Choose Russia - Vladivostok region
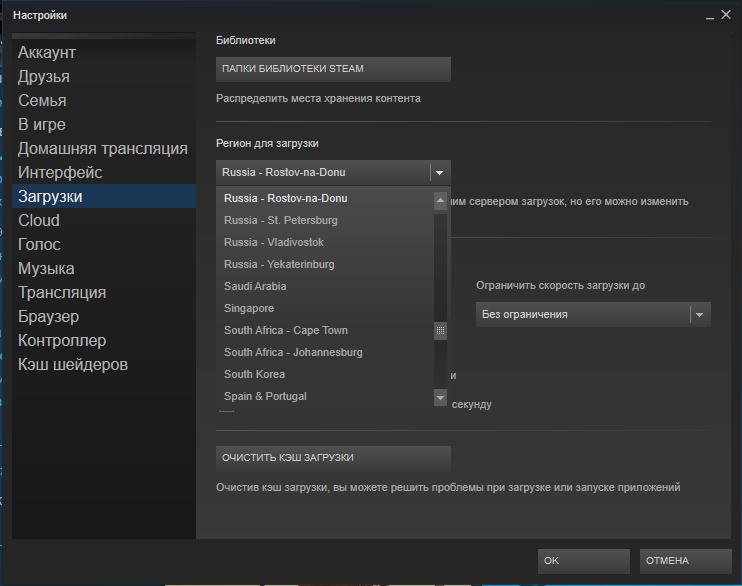This screenshot has height=586, width=742. (325, 242)
